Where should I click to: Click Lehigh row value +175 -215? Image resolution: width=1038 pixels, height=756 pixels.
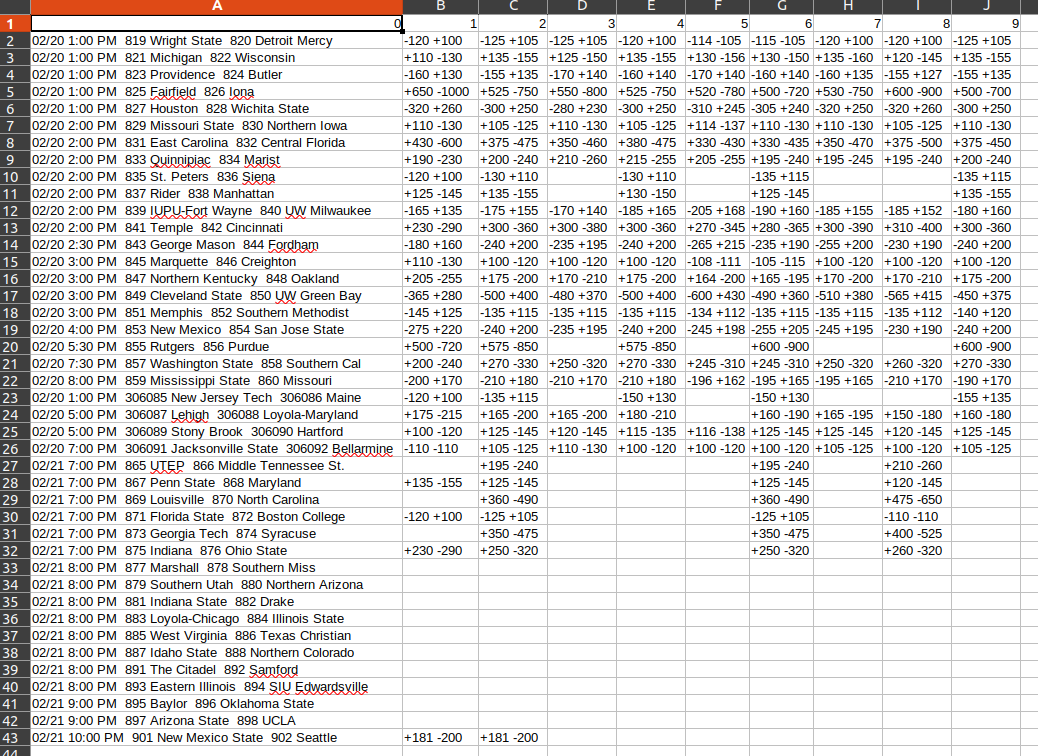(441, 415)
